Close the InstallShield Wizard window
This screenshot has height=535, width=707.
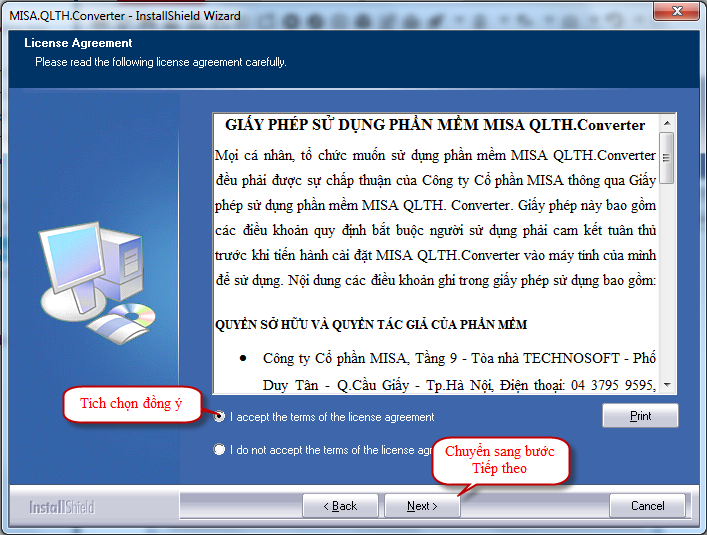[x=676, y=11]
